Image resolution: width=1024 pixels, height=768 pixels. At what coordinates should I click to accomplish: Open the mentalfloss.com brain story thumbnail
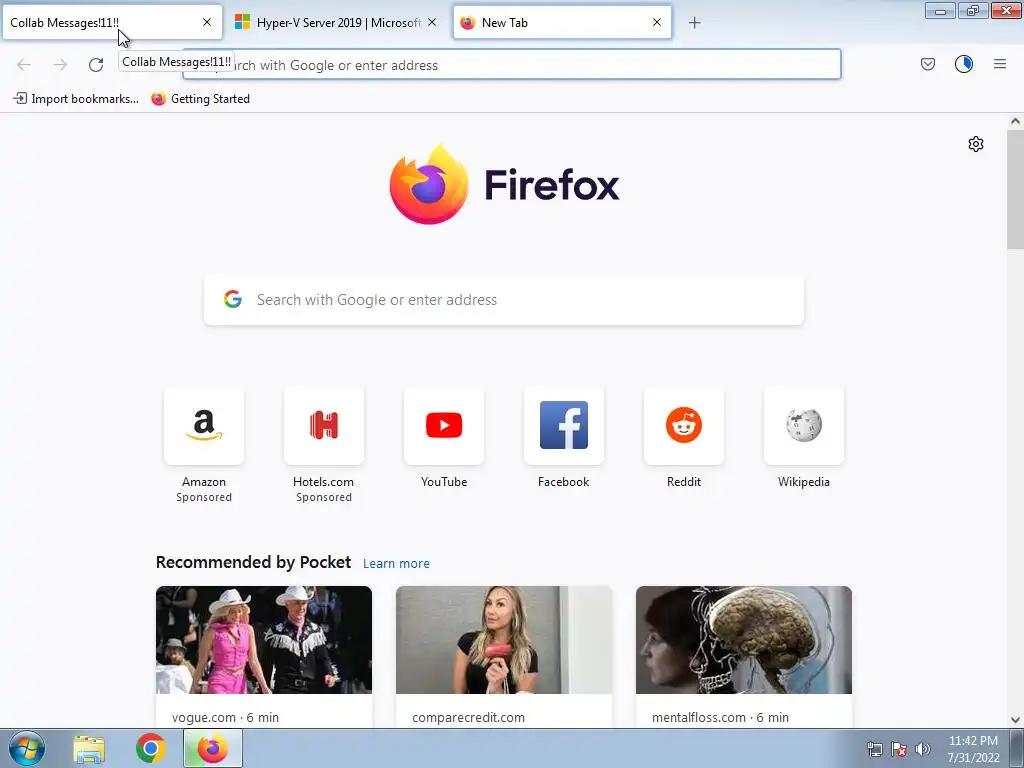[x=744, y=640]
